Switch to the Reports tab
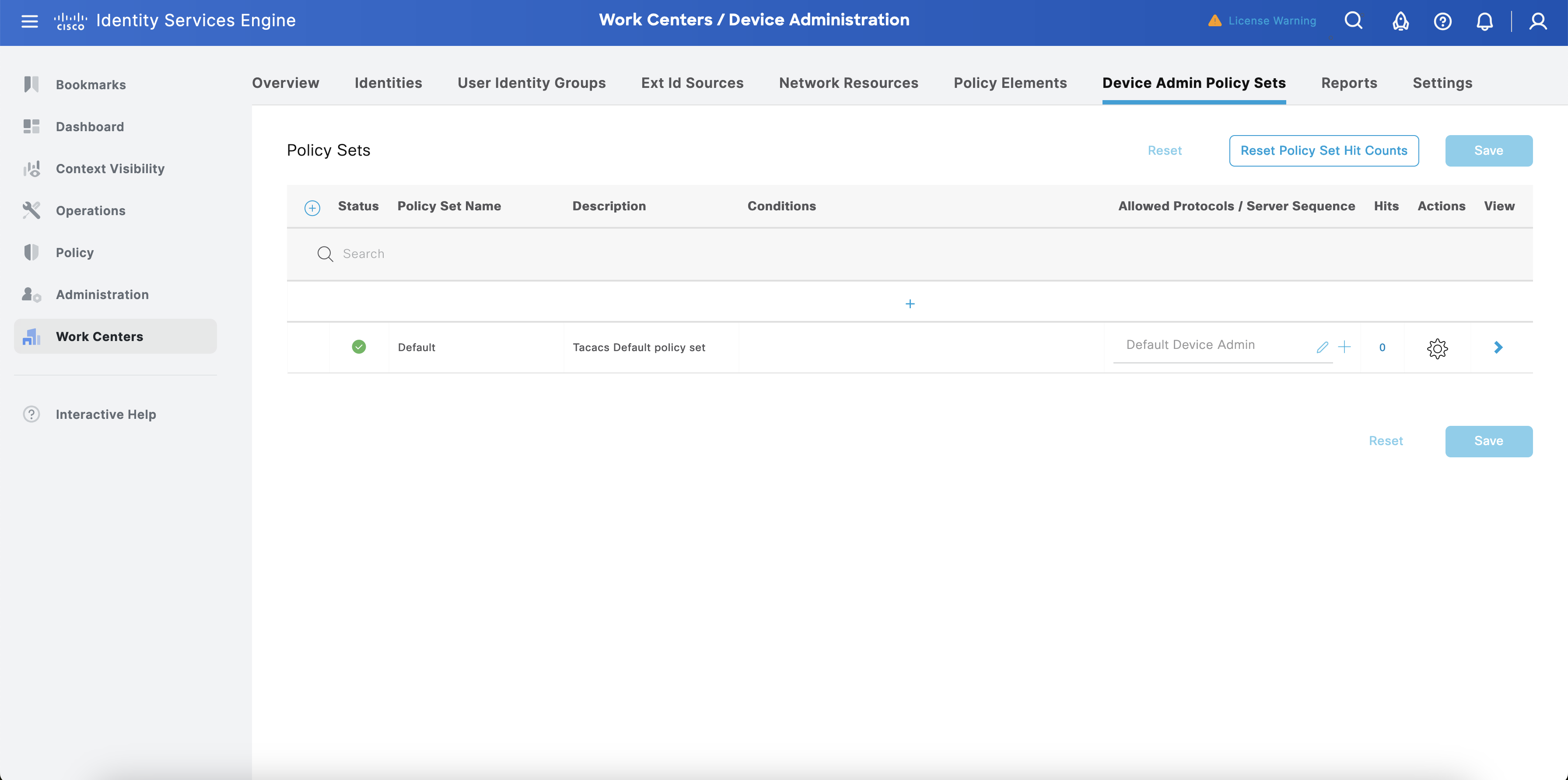The image size is (1568, 780). click(x=1349, y=83)
